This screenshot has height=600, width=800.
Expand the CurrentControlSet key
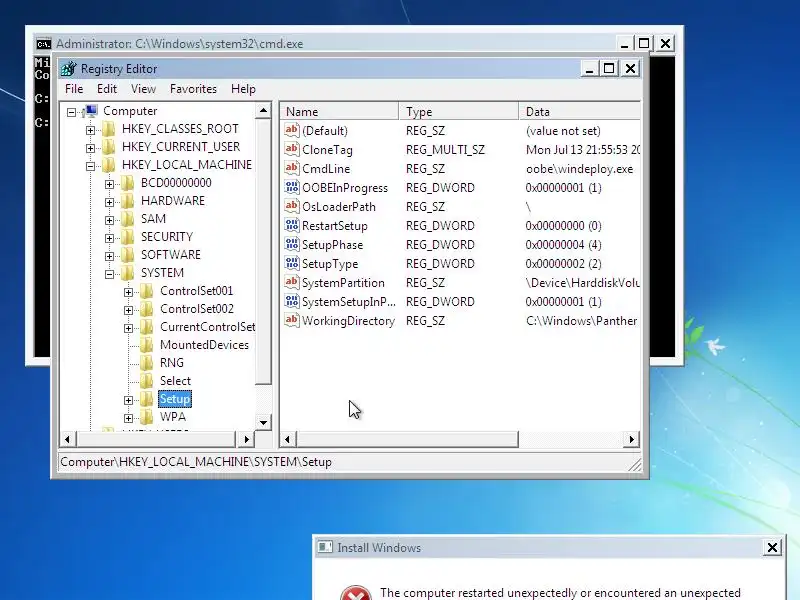pyautogui.click(x=128, y=328)
